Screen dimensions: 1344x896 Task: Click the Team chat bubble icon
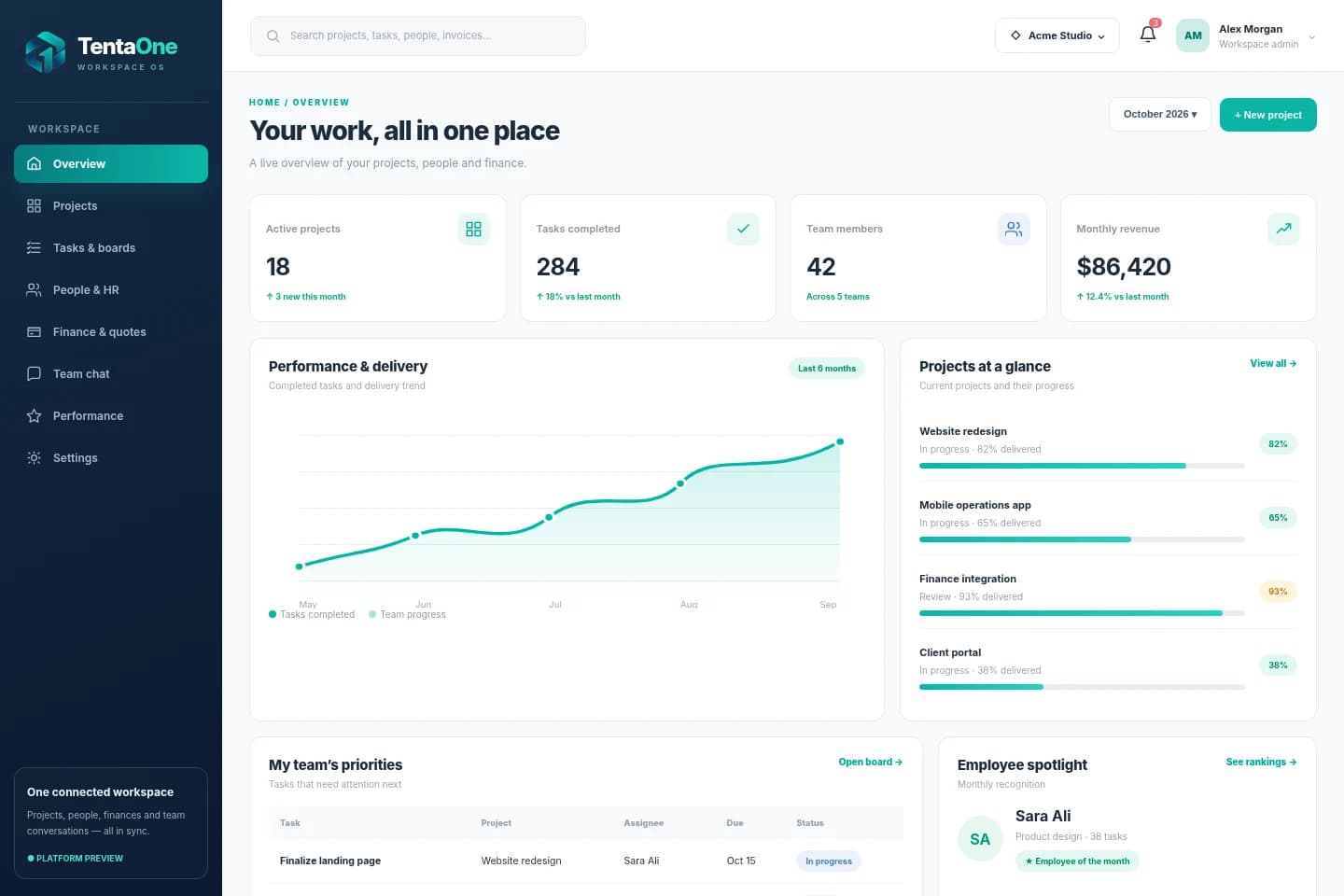[x=35, y=373]
